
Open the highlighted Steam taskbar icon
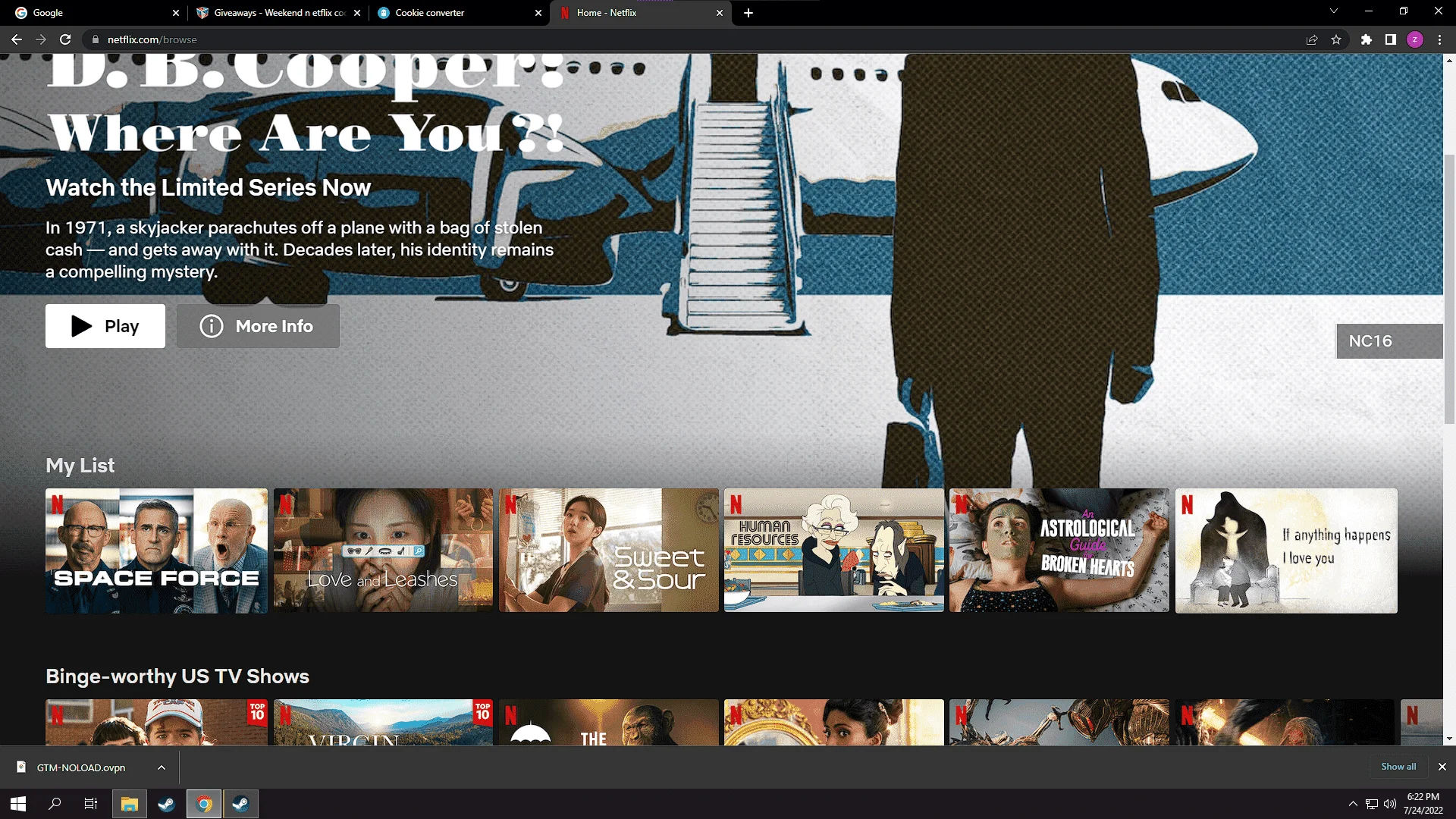click(x=241, y=804)
